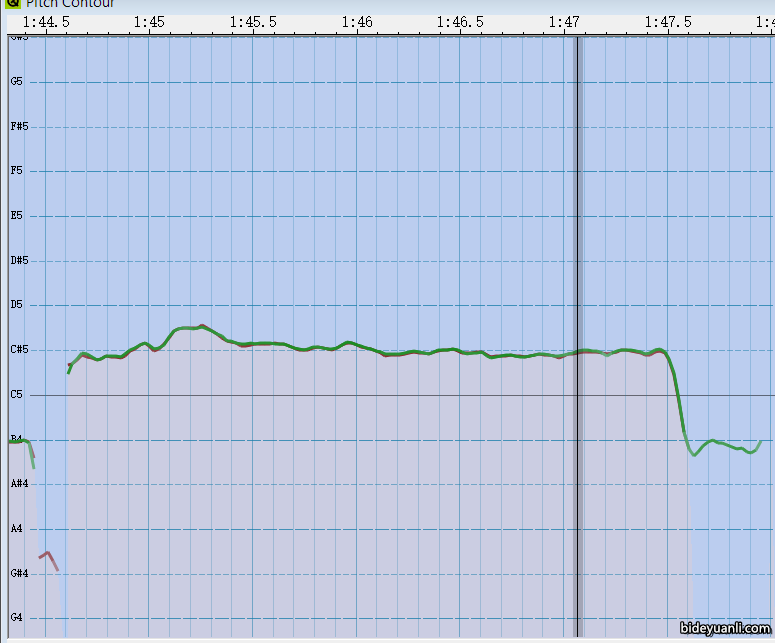Click the D#5 pitch axis label
Image resolution: width=775 pixels, height=643 pixels.
18,260
